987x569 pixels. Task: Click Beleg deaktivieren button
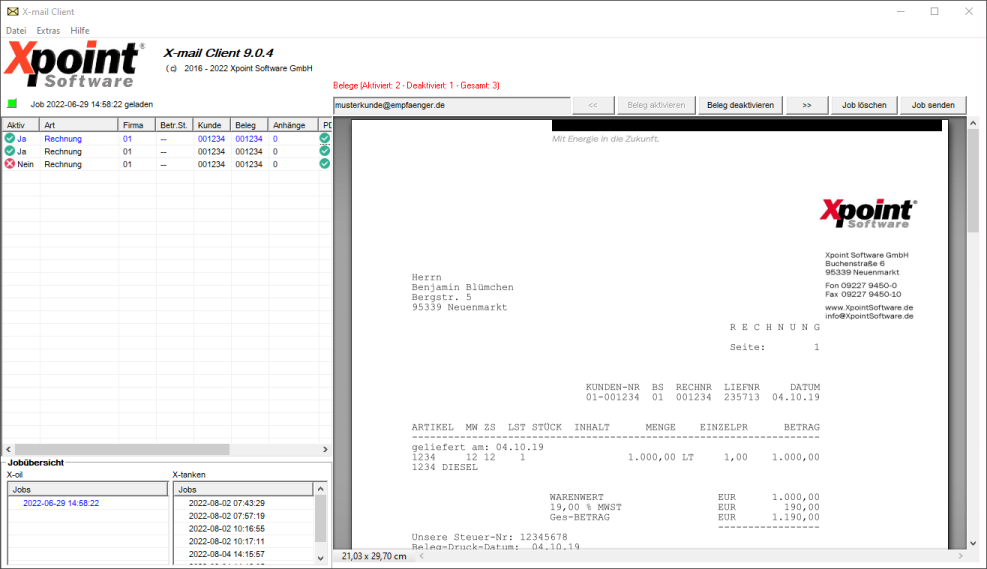[x=740, y=105]
